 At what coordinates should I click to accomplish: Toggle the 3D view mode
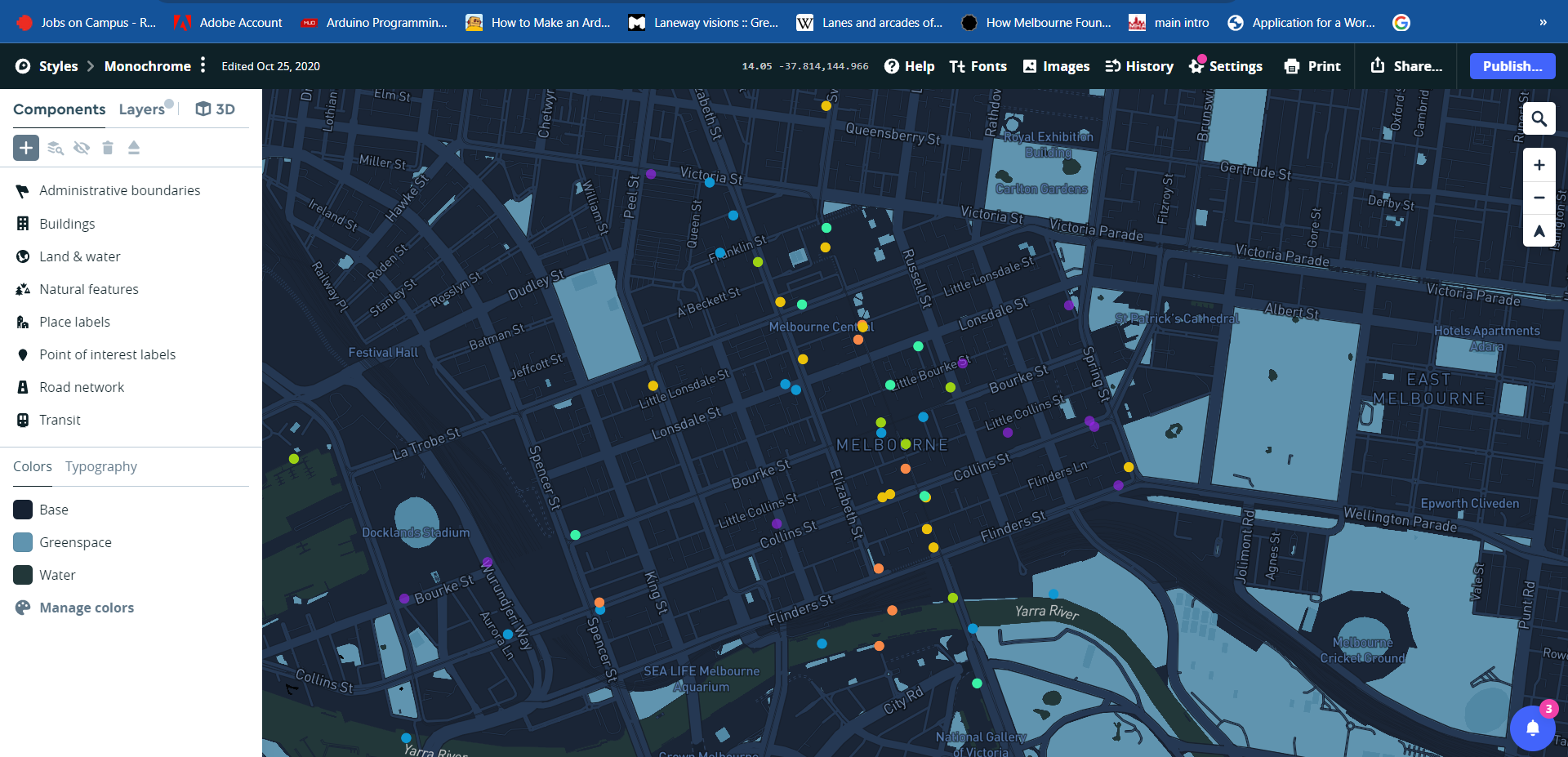tap(216, 109)
